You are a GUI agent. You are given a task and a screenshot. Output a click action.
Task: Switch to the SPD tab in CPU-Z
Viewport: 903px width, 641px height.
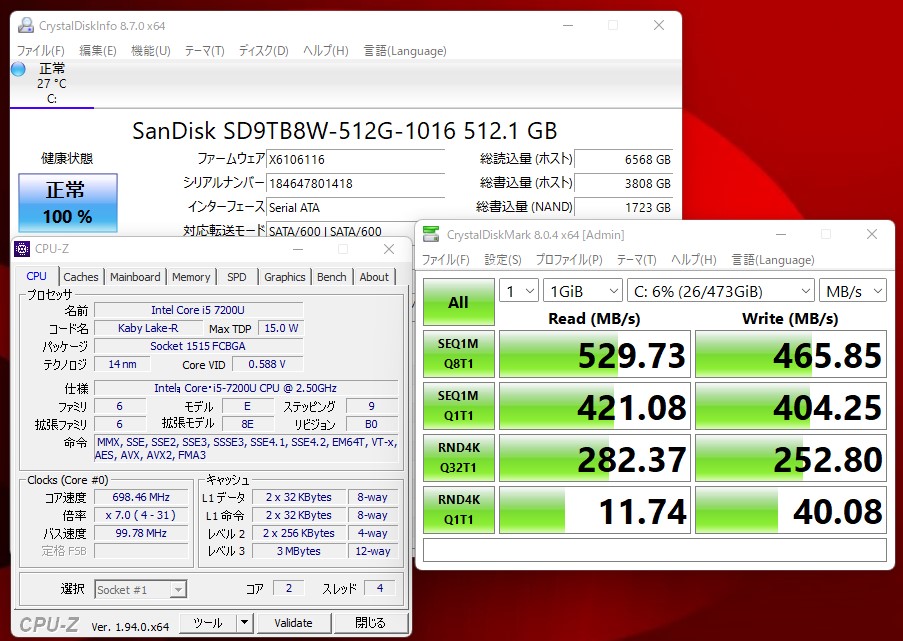pyautogui.click(x=237, y=277)
